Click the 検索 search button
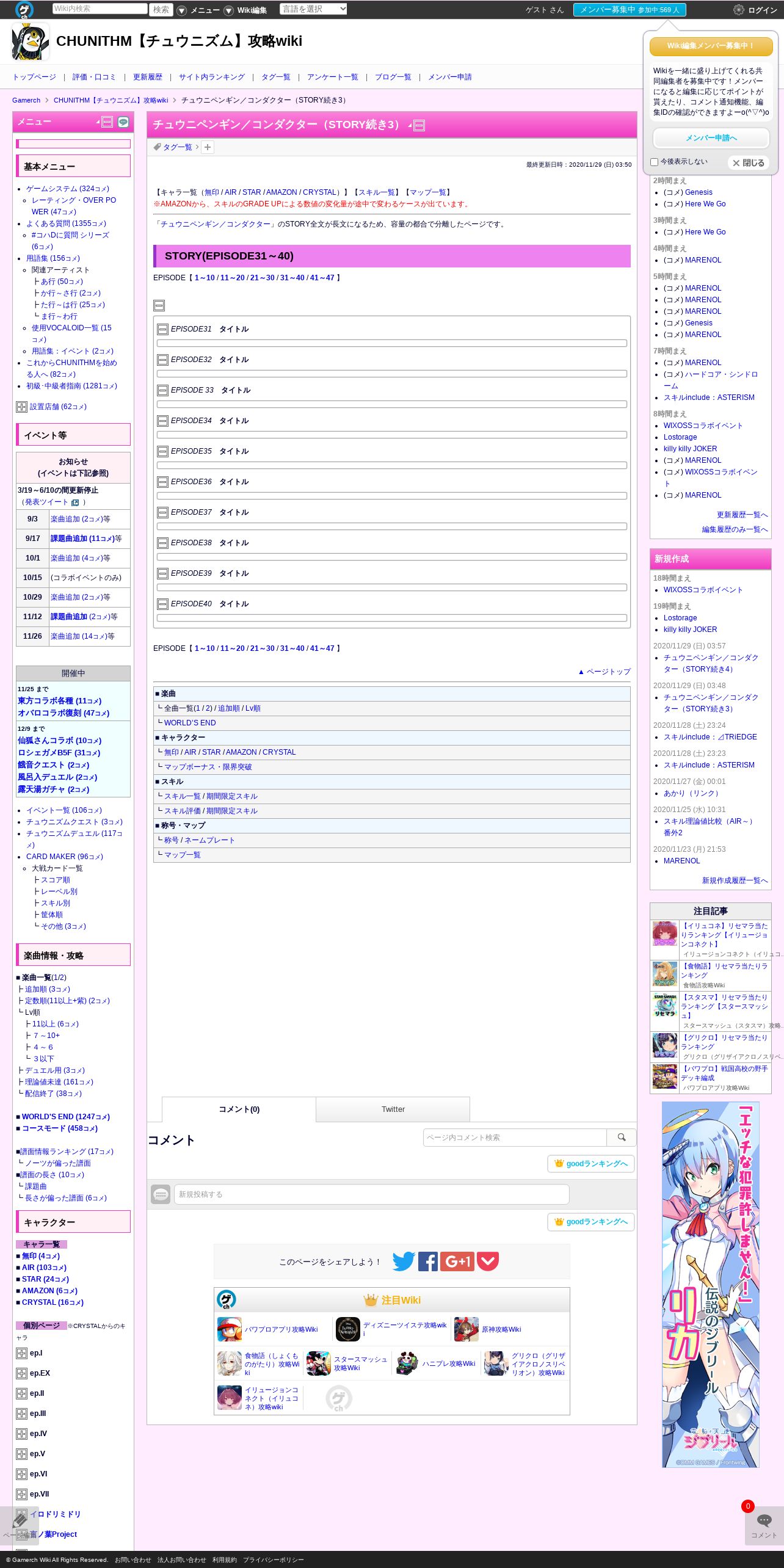 [x=161, y=9]
